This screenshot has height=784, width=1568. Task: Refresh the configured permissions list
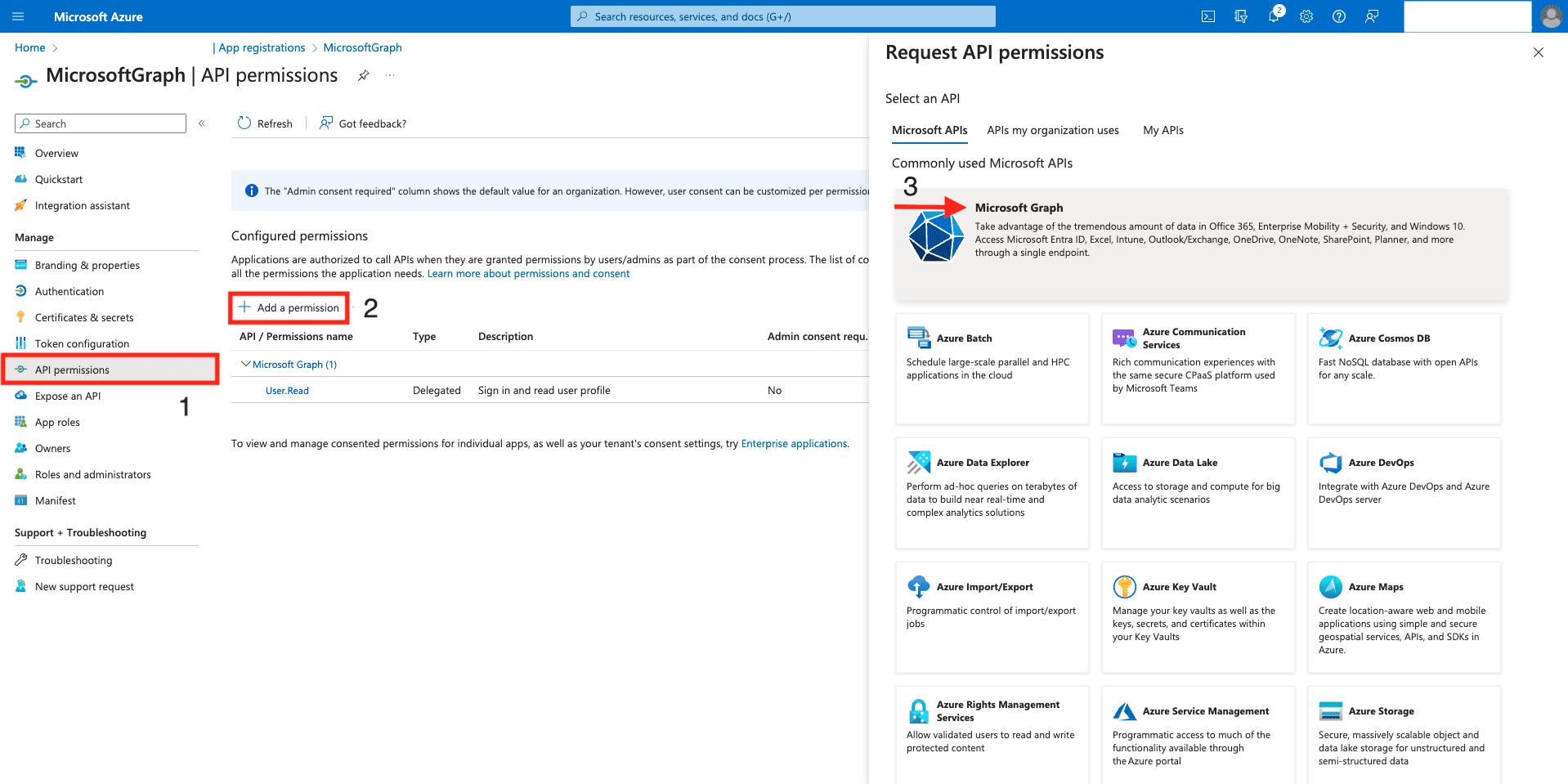(265, 123)
